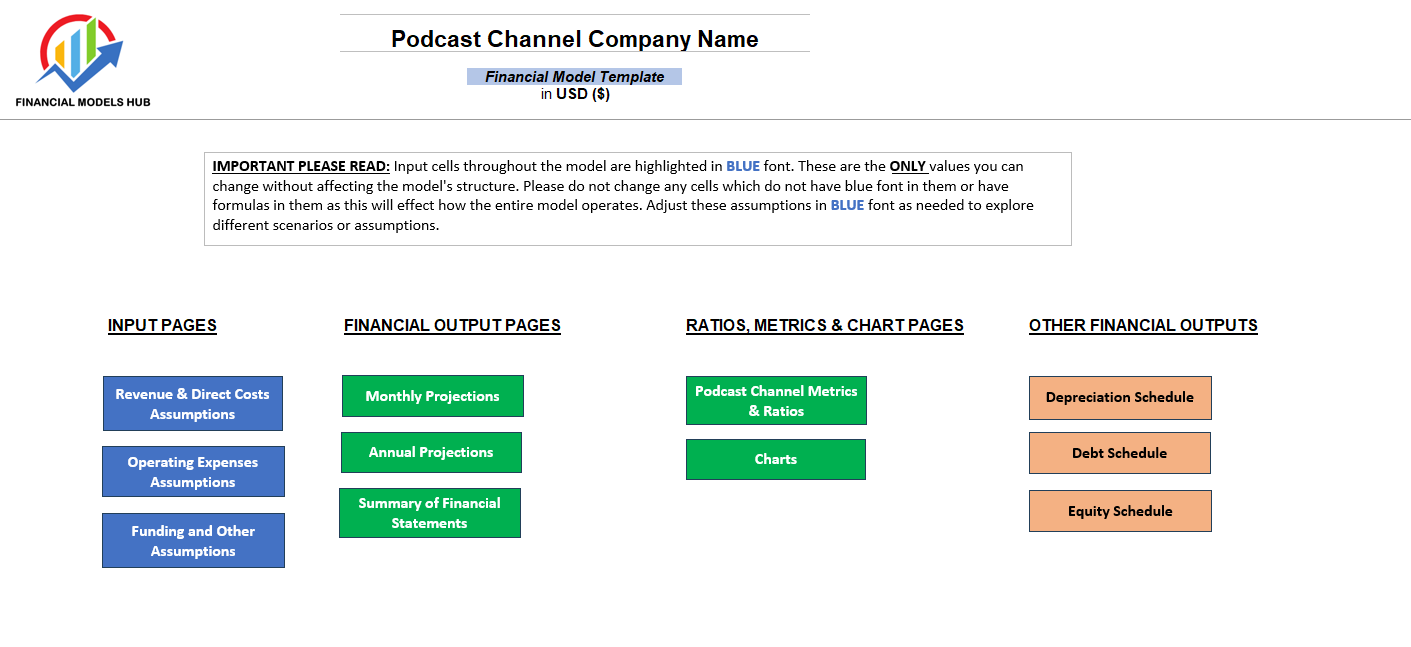Open the Depreciation Schedule
1411x647 pixels.
point(1120,397)
